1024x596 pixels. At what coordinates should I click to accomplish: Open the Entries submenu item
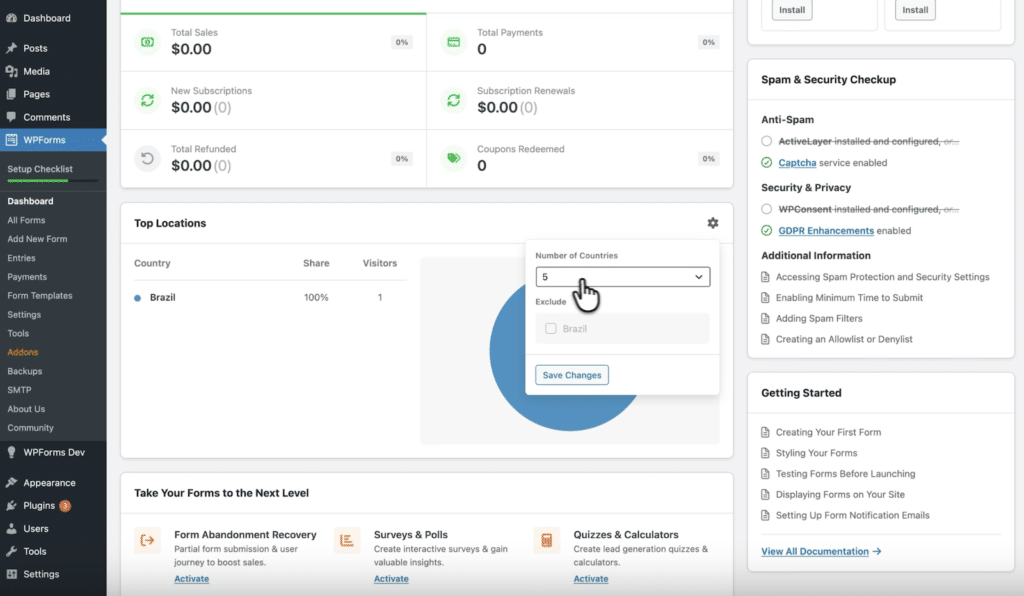pos(22,259)
